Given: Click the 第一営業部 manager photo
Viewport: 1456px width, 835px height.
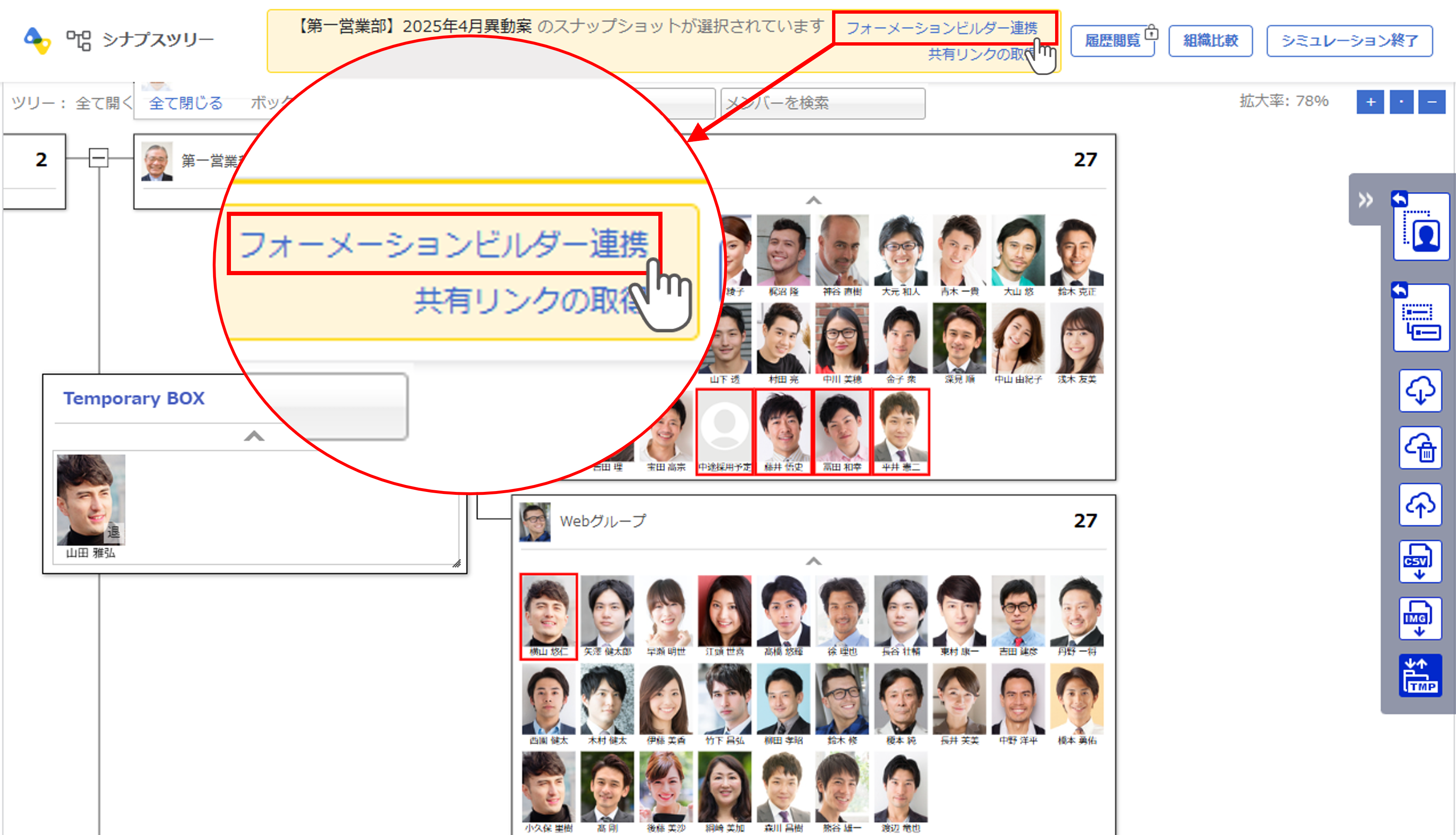Looking at the screenshot, I should (157, 162).
